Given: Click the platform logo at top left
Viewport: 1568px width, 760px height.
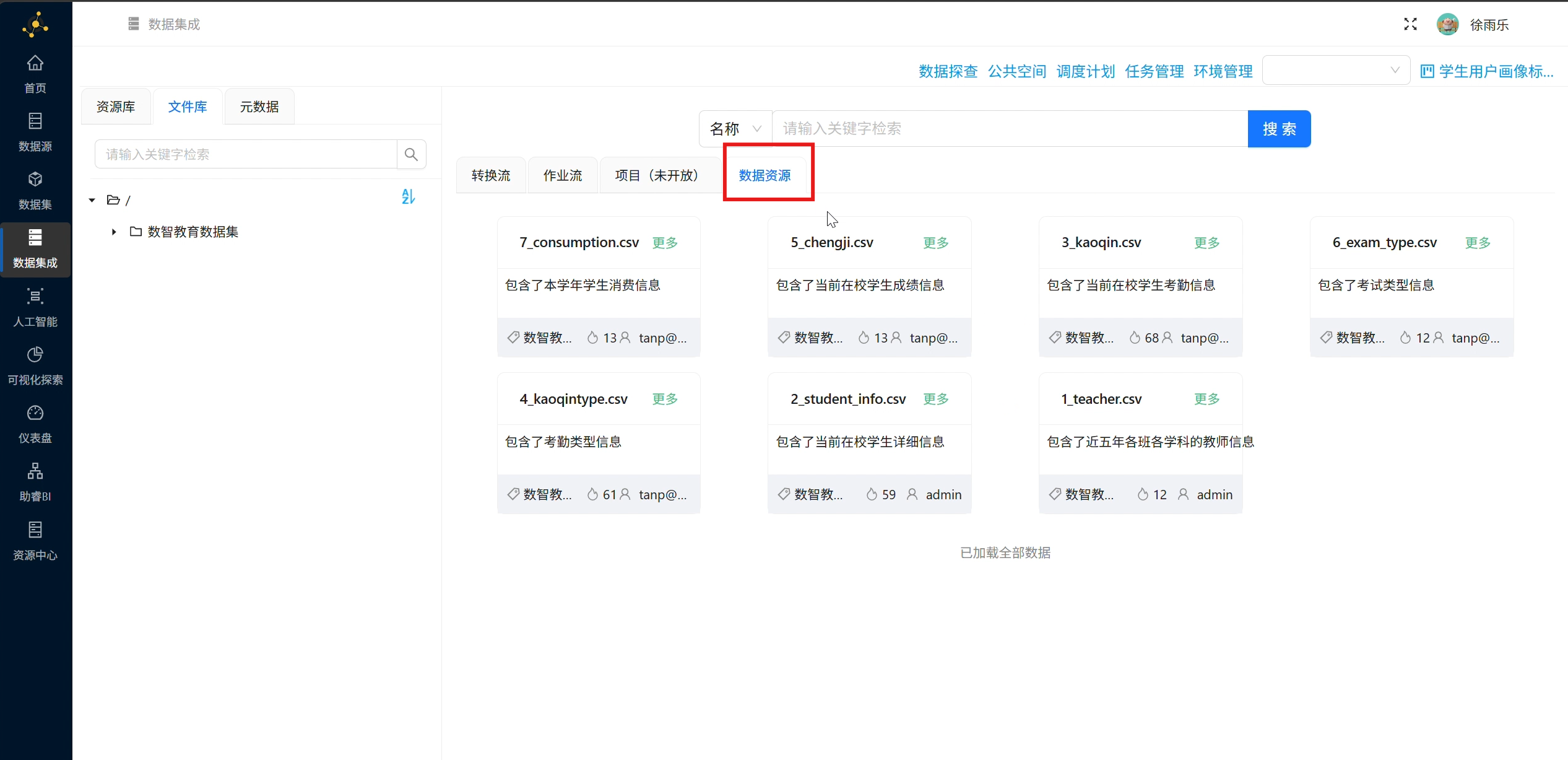Looking at the screenshot, I should (x=35, y=25).
